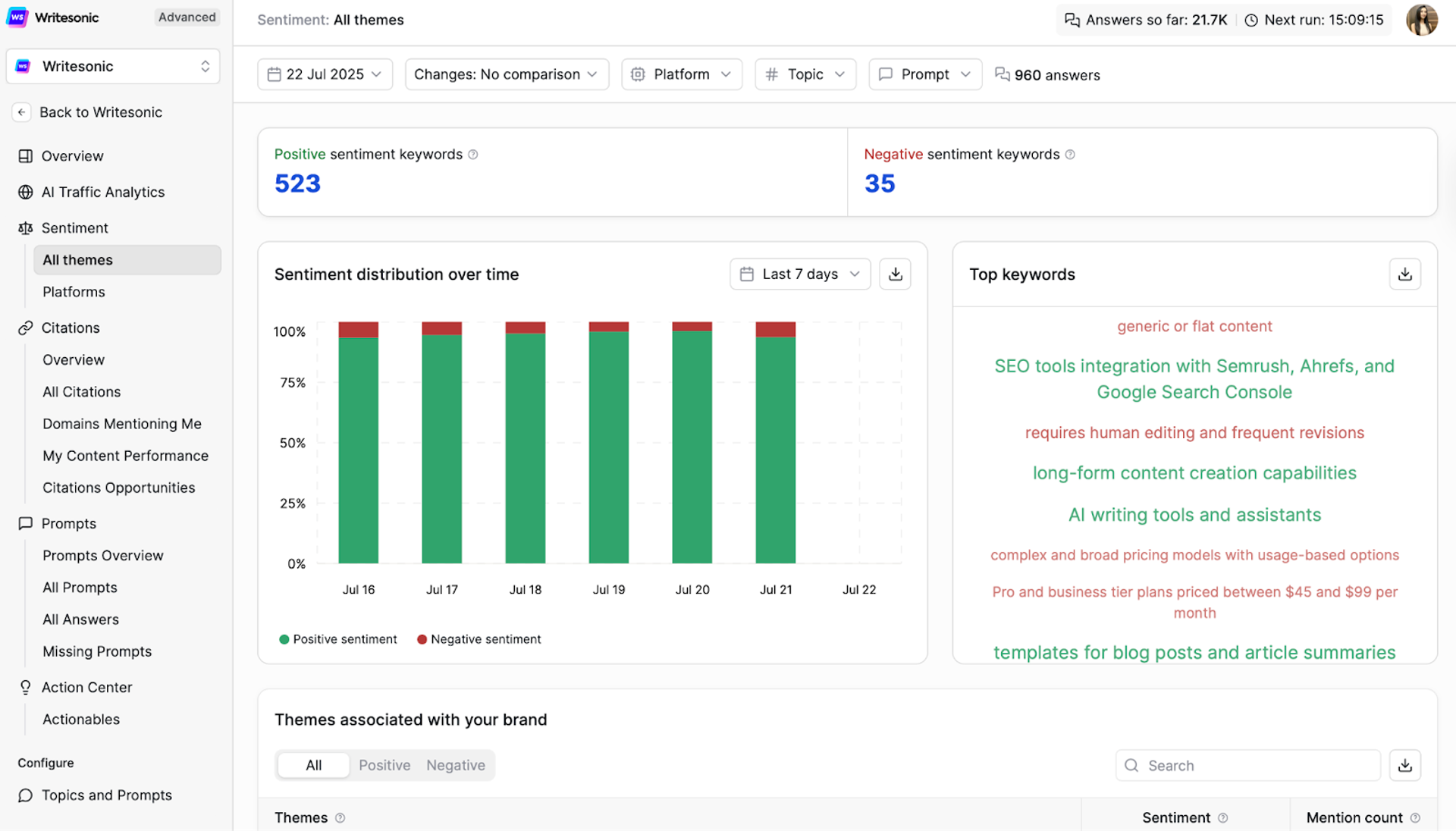Open Prompts Overview page
1456x831 pixels.
103,556
